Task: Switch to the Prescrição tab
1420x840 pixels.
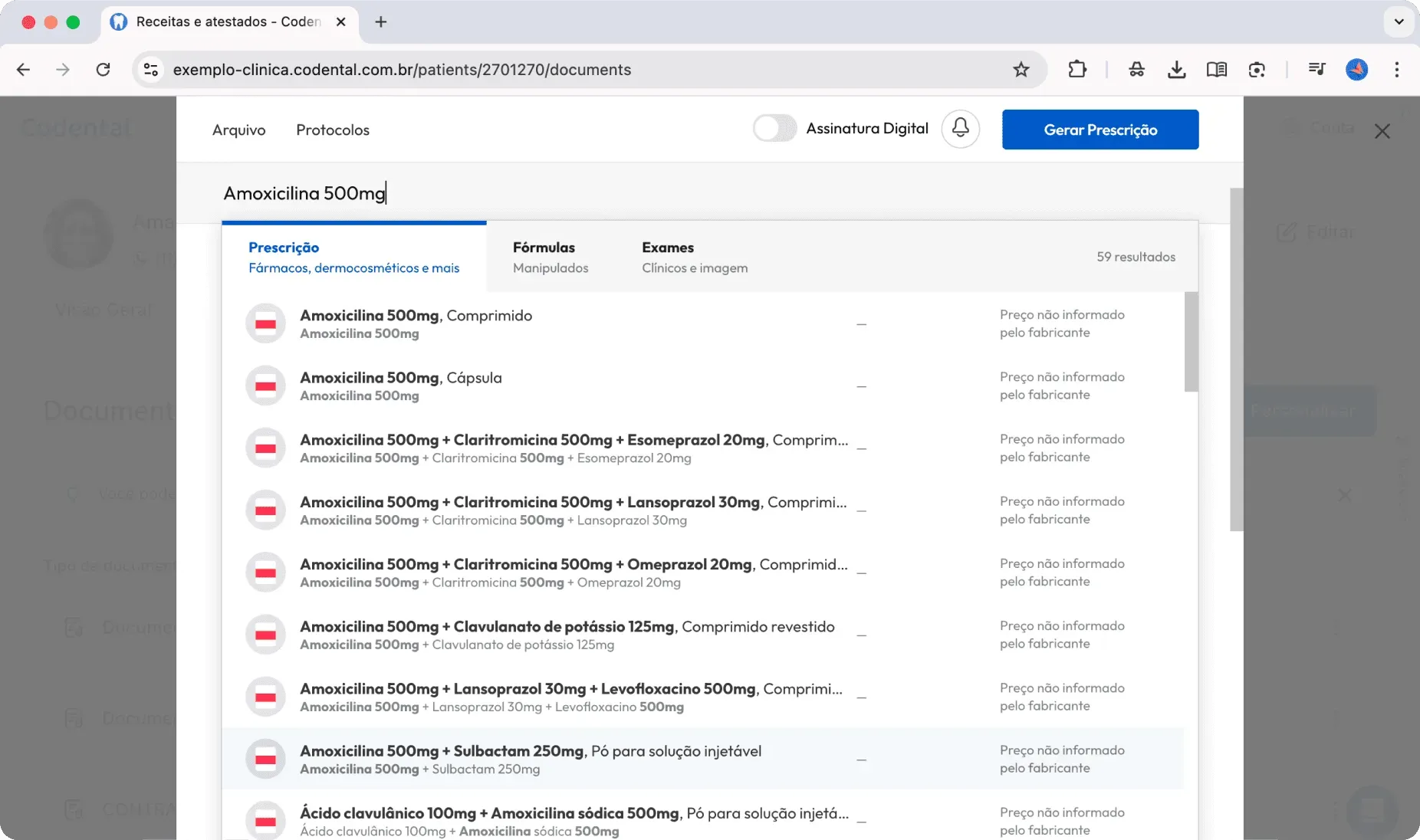Action: pyautogui.click(x=353, y=257)
